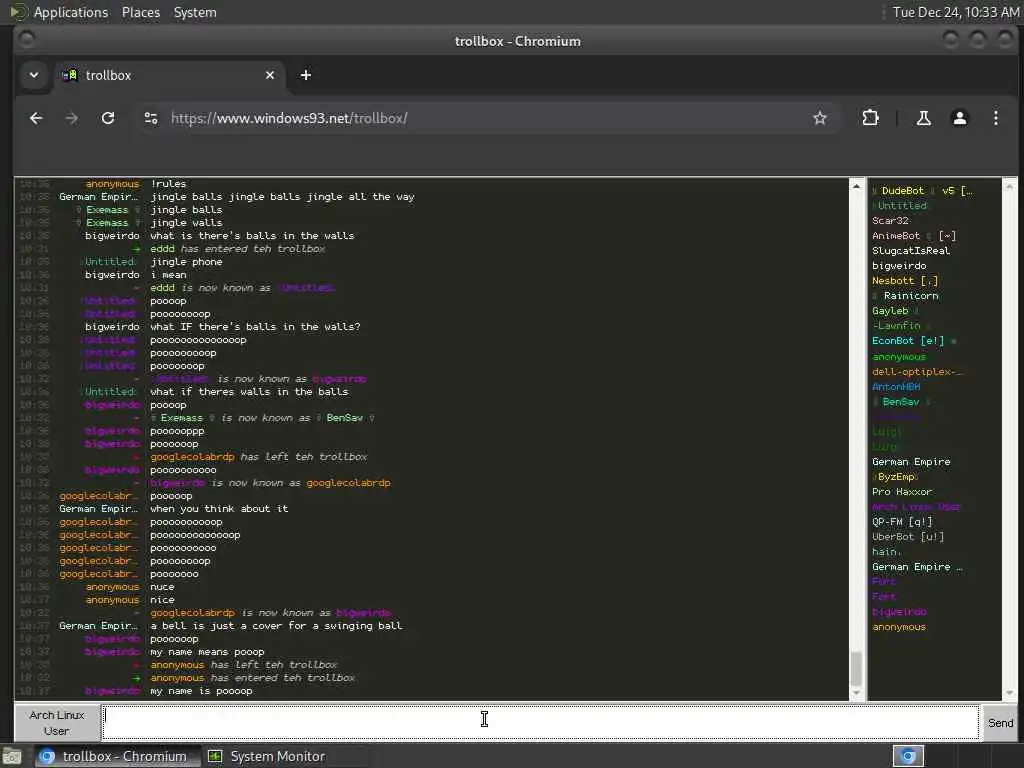Open the Applications menu
This screenshot has height=768, width=1024.
71,12
